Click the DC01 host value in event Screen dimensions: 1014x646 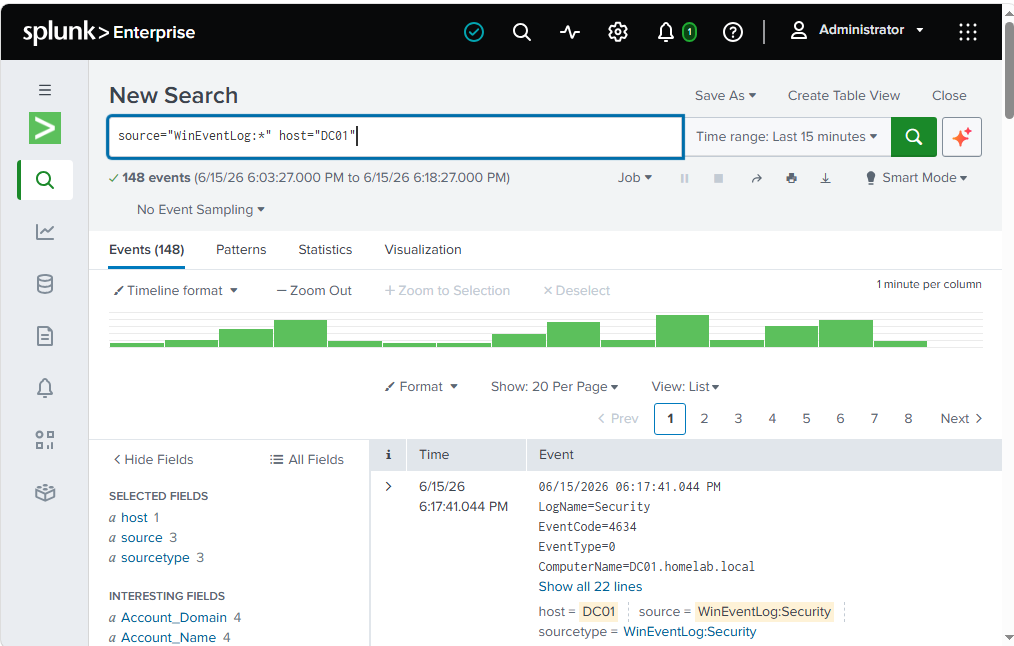pos(598,612)
